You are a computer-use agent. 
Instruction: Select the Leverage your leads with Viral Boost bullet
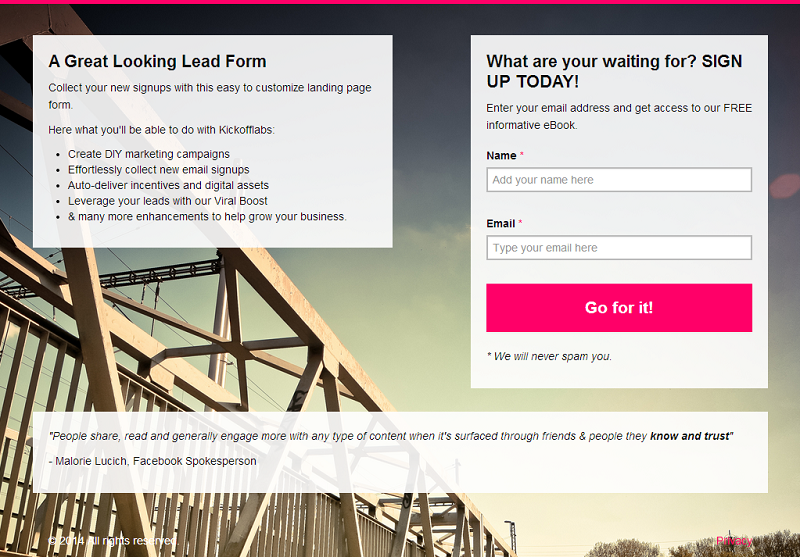click(167, 201)
